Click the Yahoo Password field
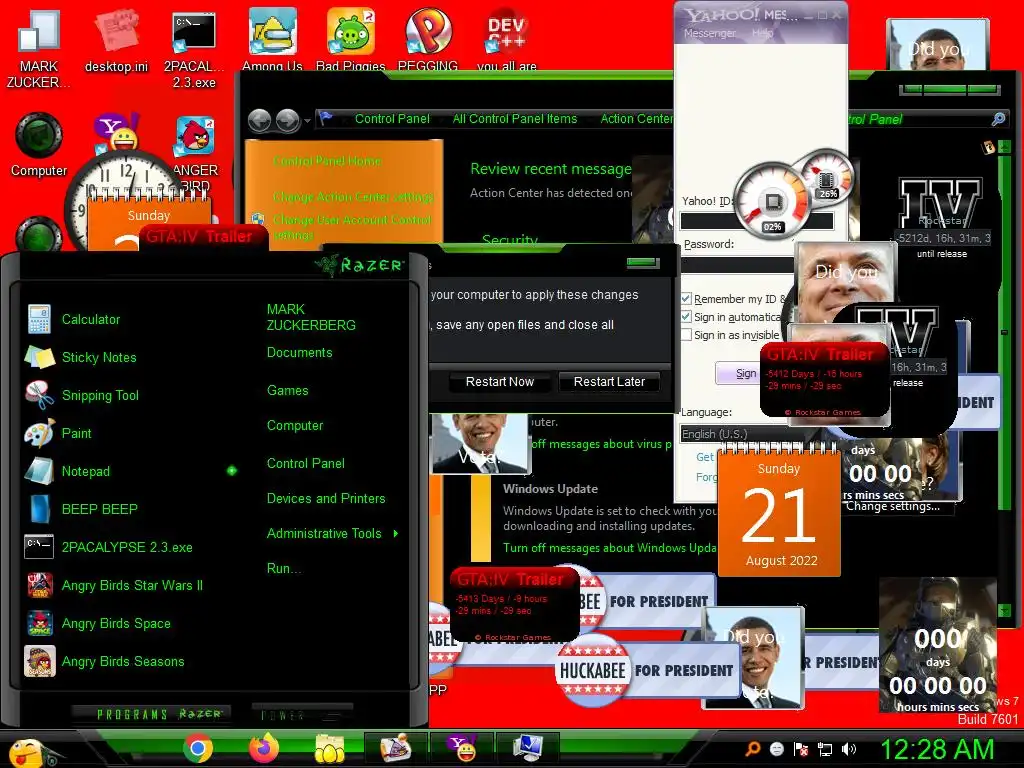The height and width of the screenshot is (768, 1024). click(x=738, y=264)
